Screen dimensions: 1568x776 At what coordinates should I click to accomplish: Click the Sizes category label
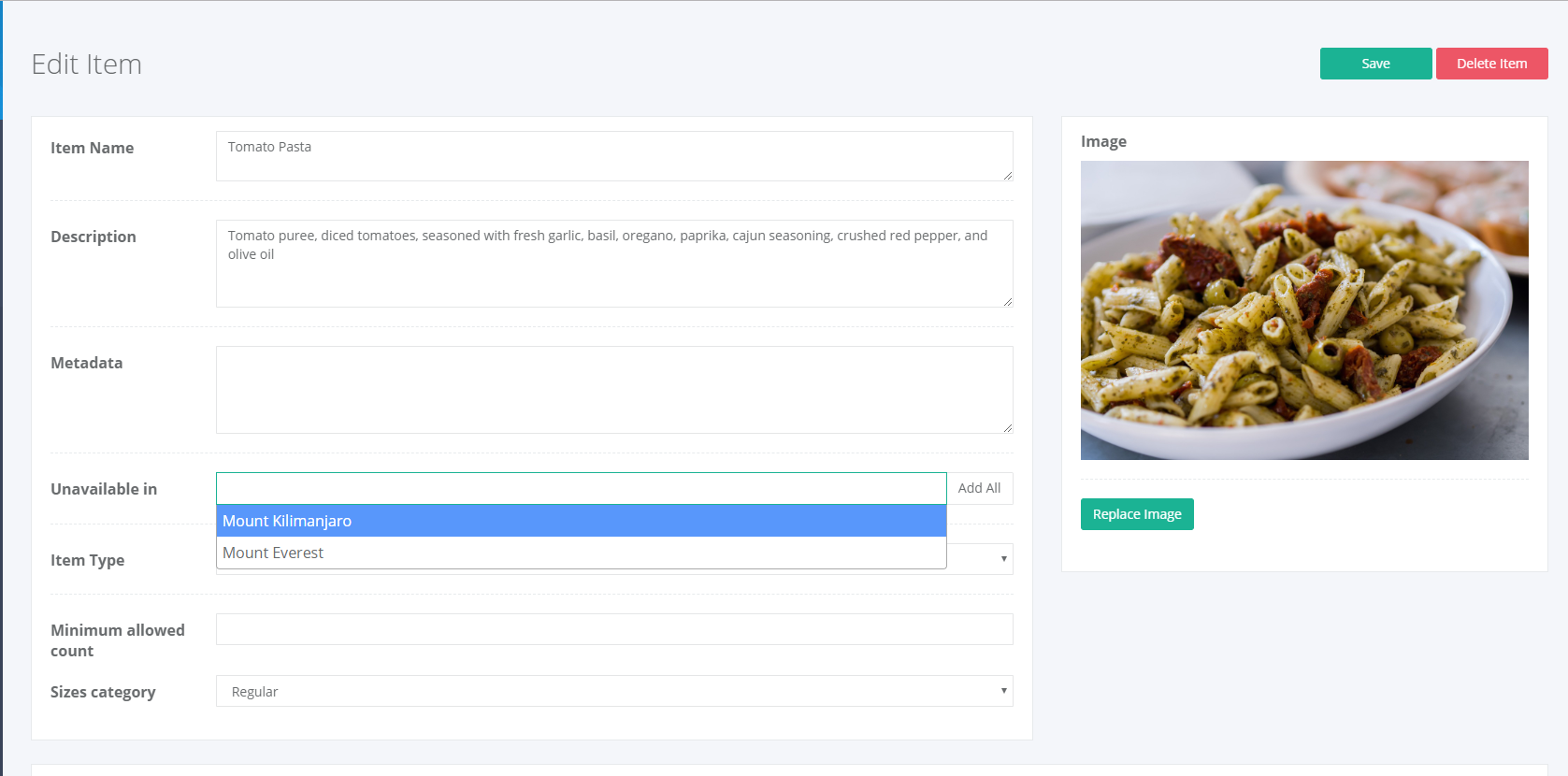click(x=103, y=692)
